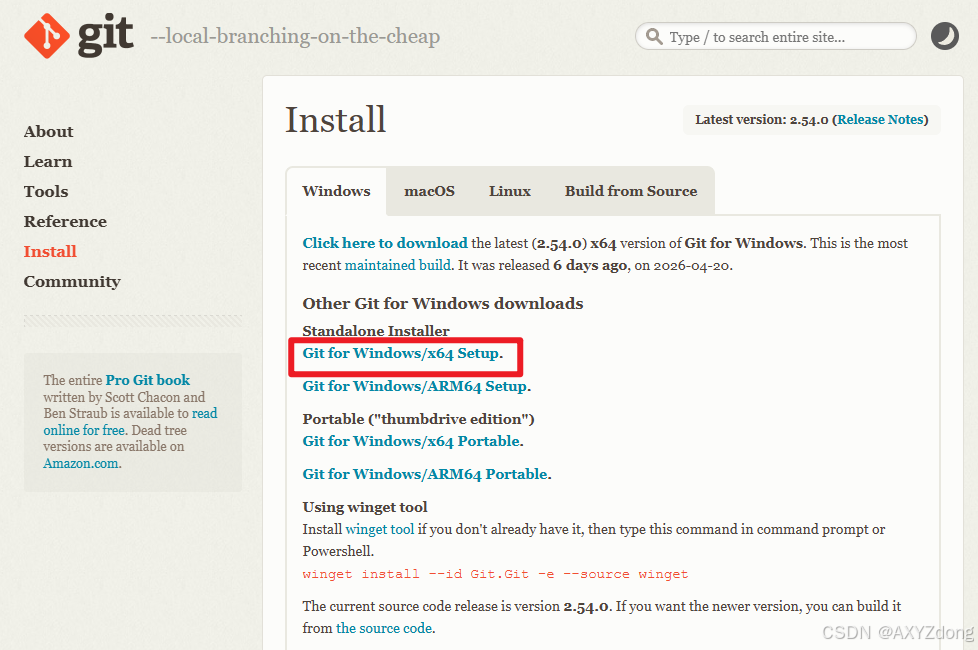This screenshot has height=650, width=978.
Task: Click the git wordmark text logo
Action: point(105,36)
